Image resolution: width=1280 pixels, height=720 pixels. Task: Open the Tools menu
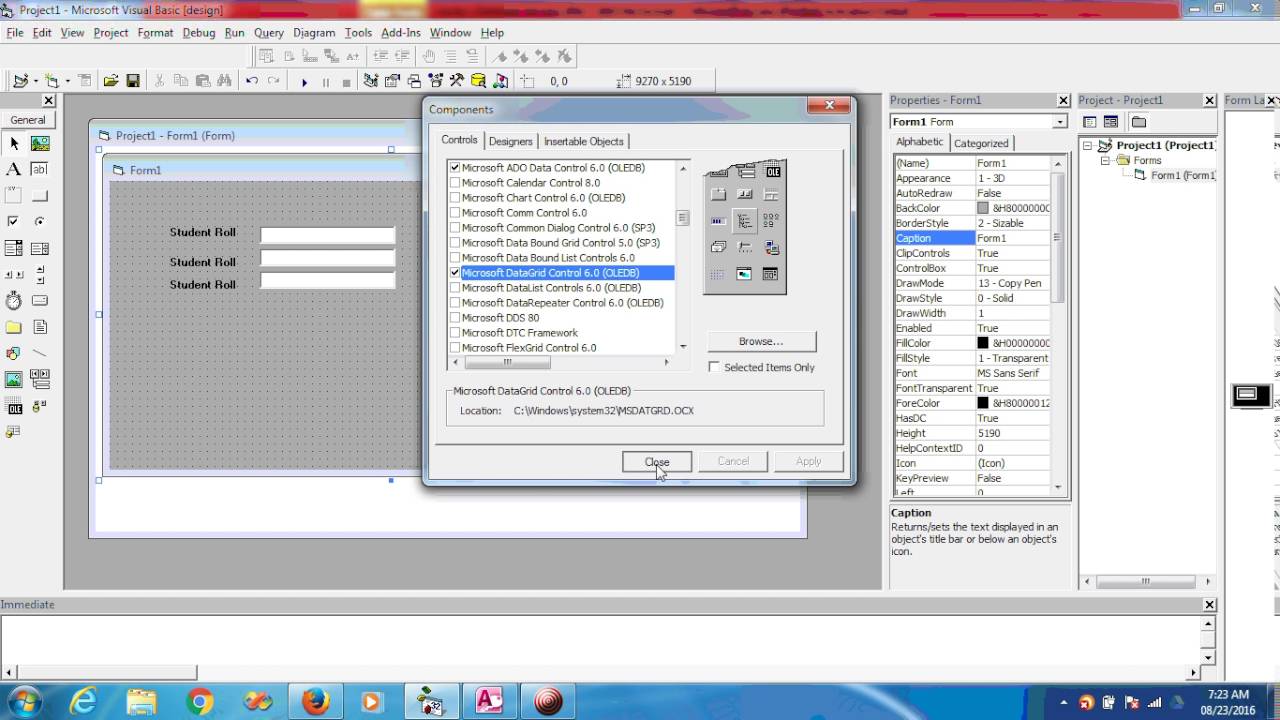click(x=358, y=33)
